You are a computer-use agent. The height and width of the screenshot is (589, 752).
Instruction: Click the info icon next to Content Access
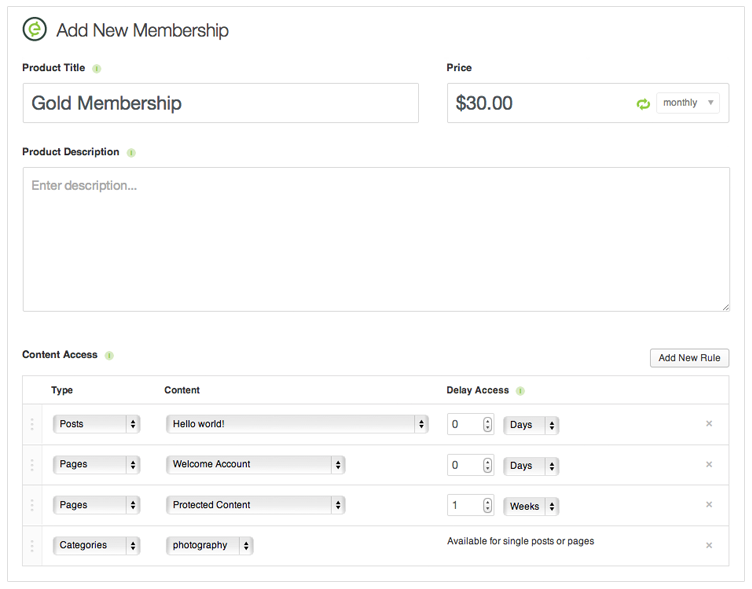tap(109, 355)
